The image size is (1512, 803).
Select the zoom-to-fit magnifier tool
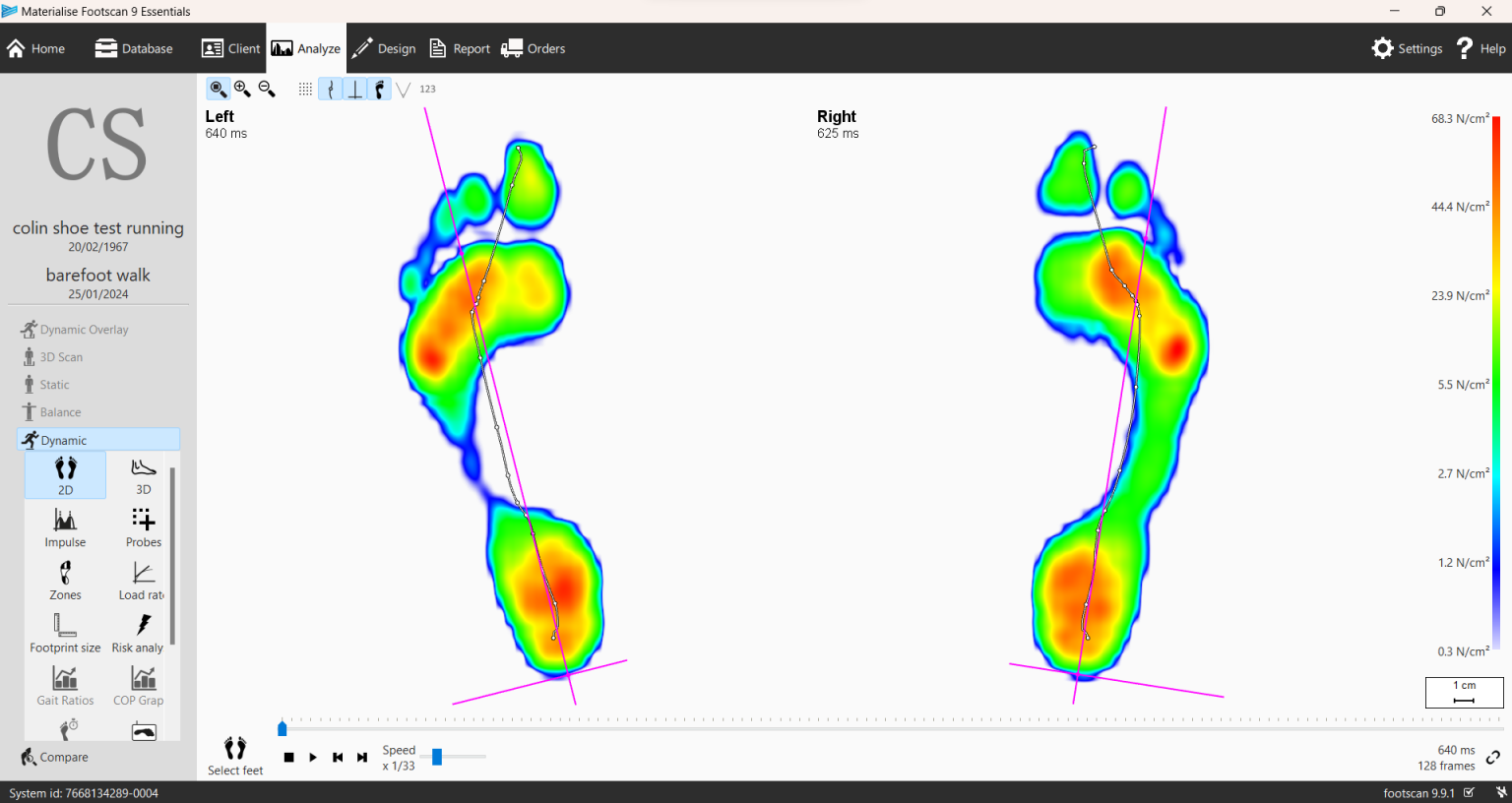219,89
